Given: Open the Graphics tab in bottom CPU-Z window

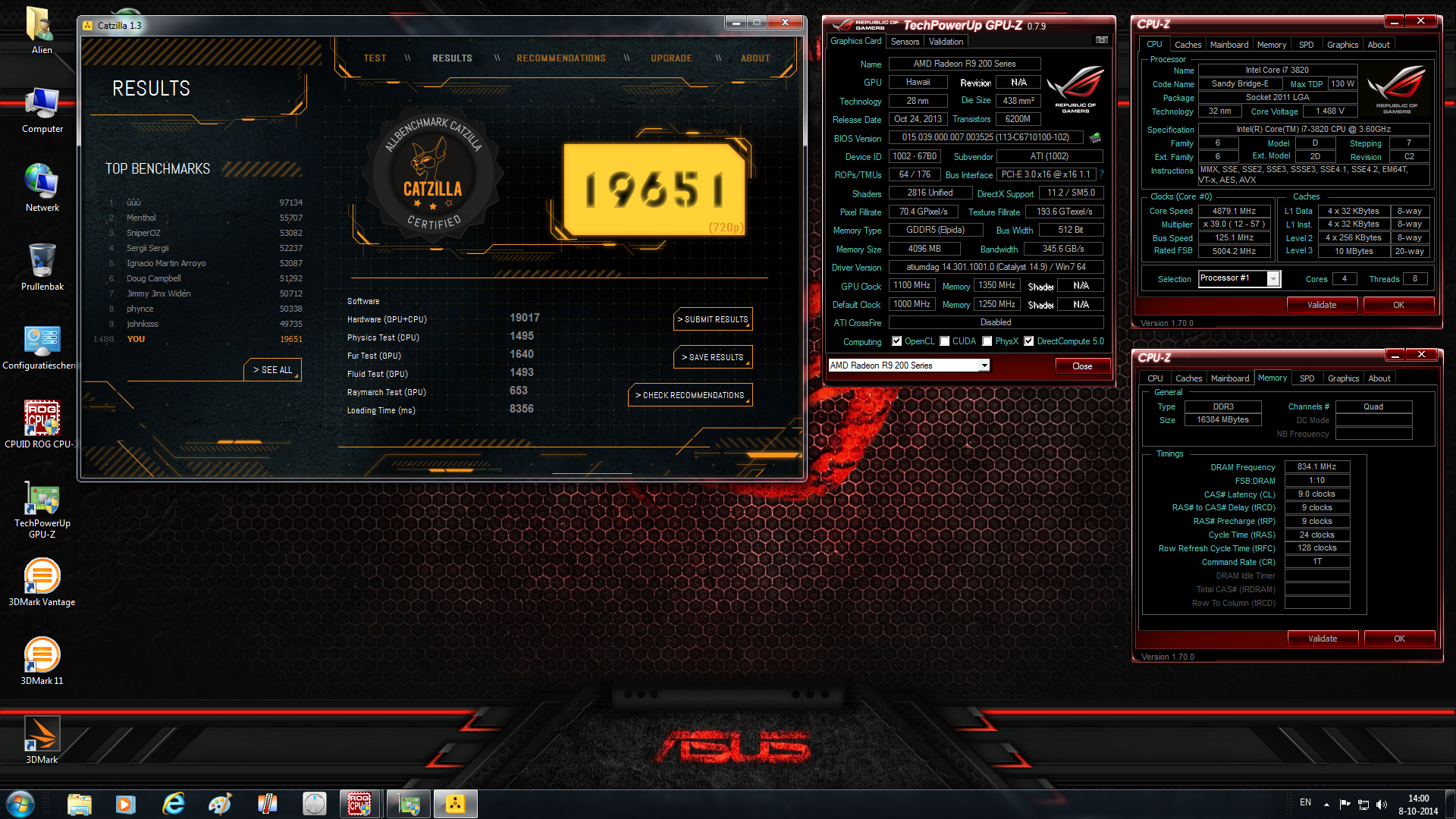Looking at the screenshot, I should pos(1343,378).
